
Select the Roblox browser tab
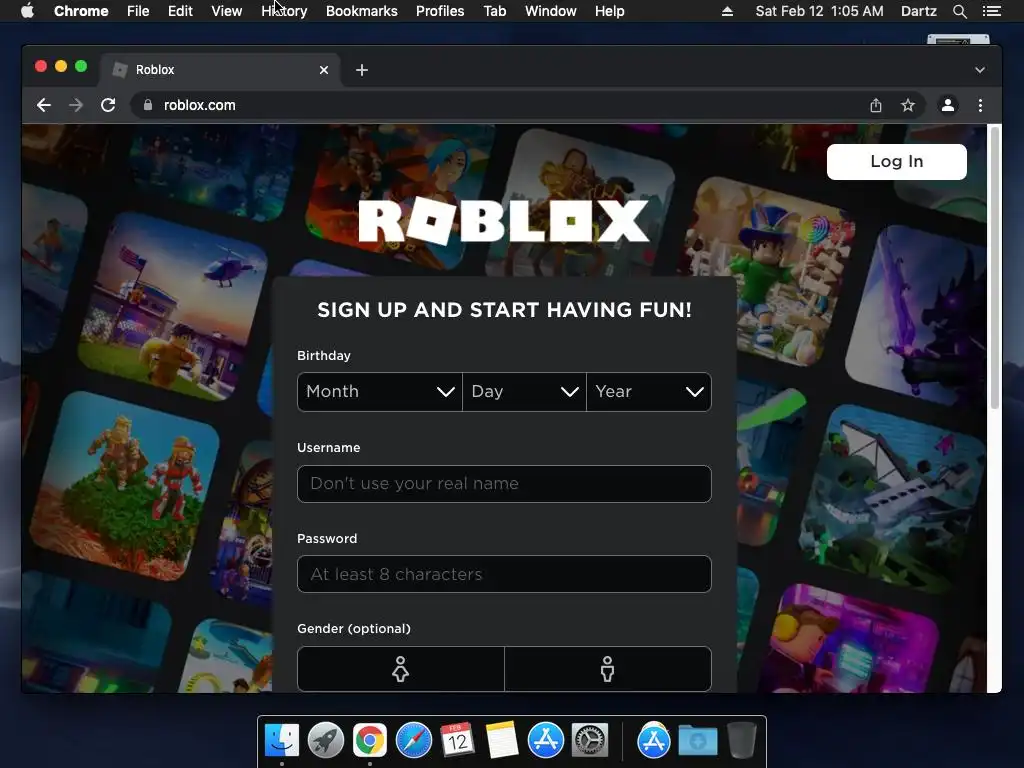pos(219,70)
